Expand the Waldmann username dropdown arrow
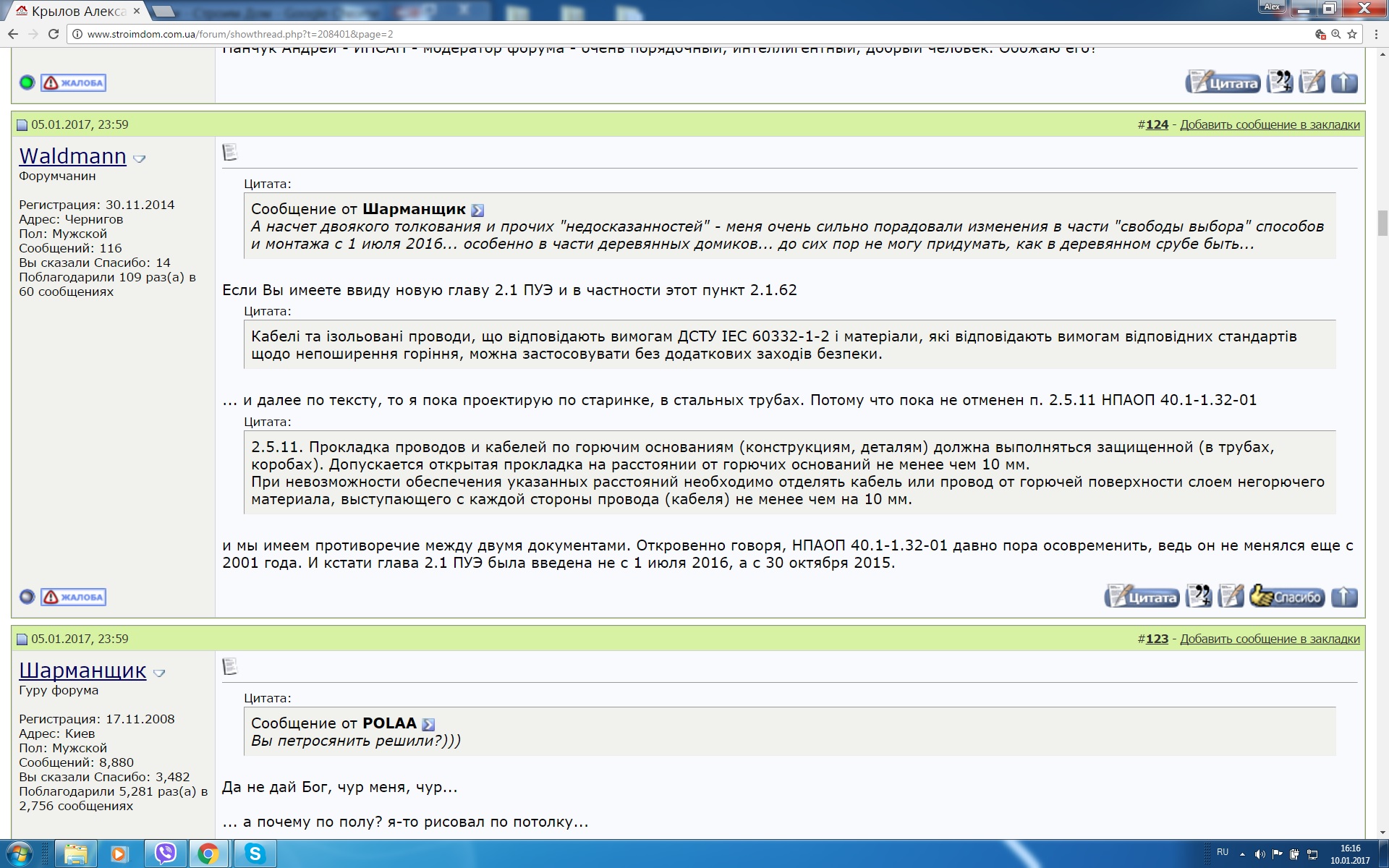 pyautogui.click(x=140, y=159)
